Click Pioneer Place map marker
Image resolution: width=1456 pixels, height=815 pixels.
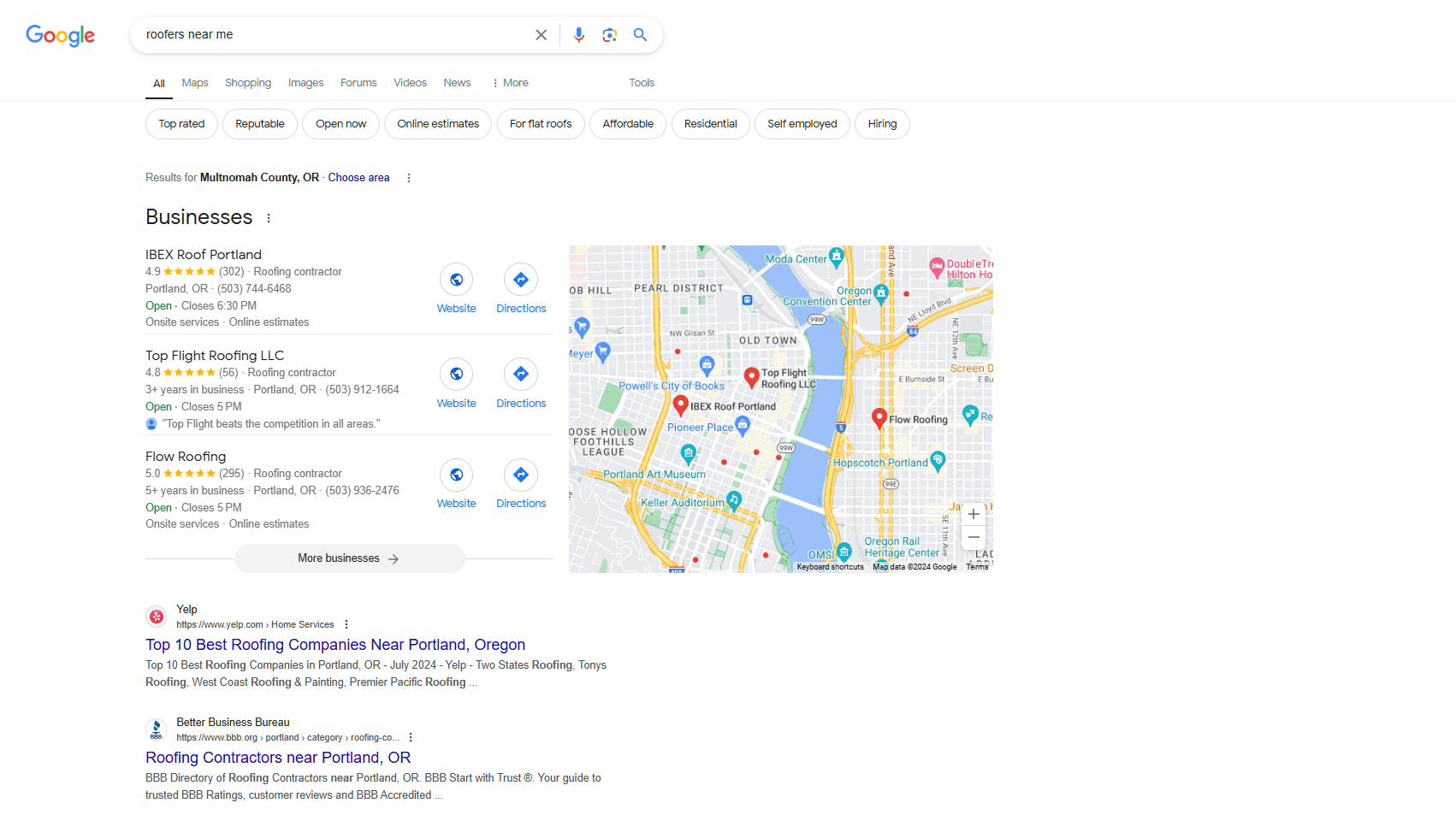pos(743,424)
